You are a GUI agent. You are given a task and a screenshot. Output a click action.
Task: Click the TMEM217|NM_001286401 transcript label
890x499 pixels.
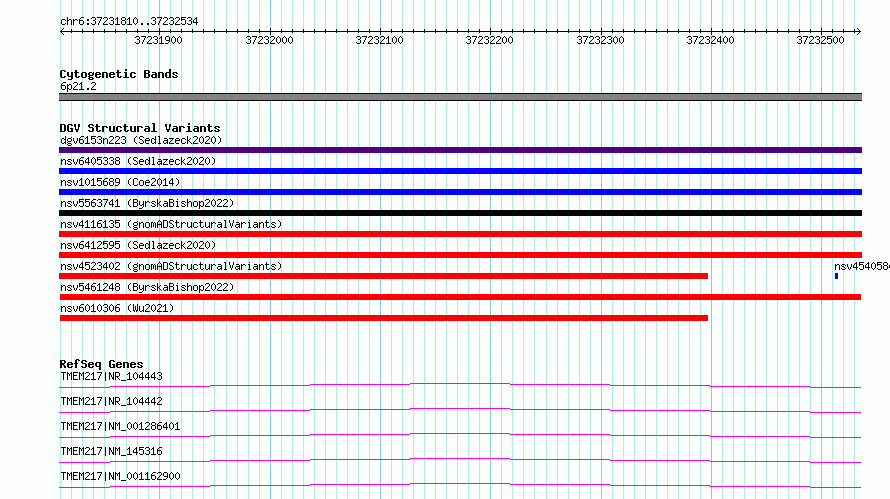tap(120, 426)
